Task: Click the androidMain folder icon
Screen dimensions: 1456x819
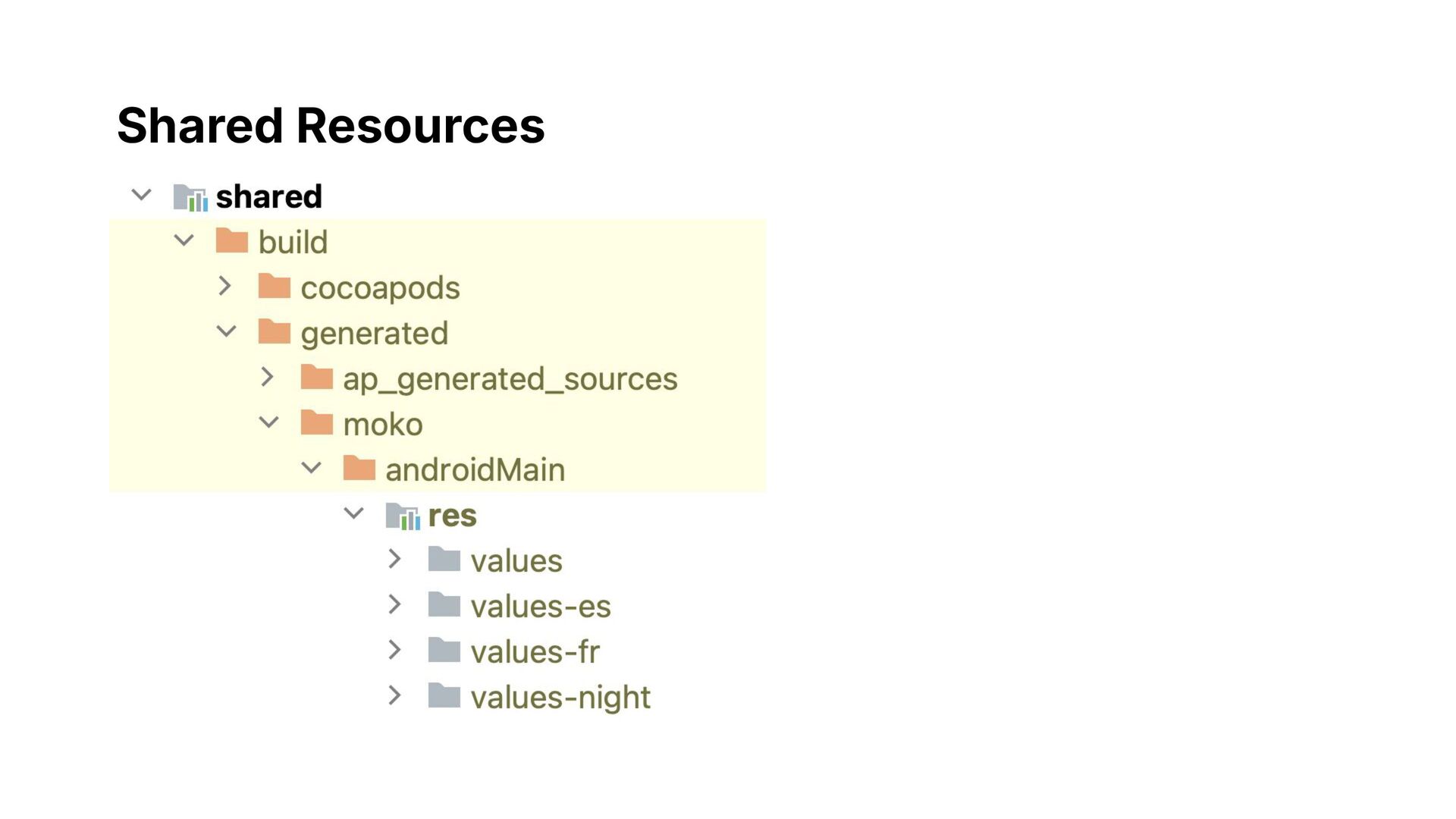Action: 359,469
